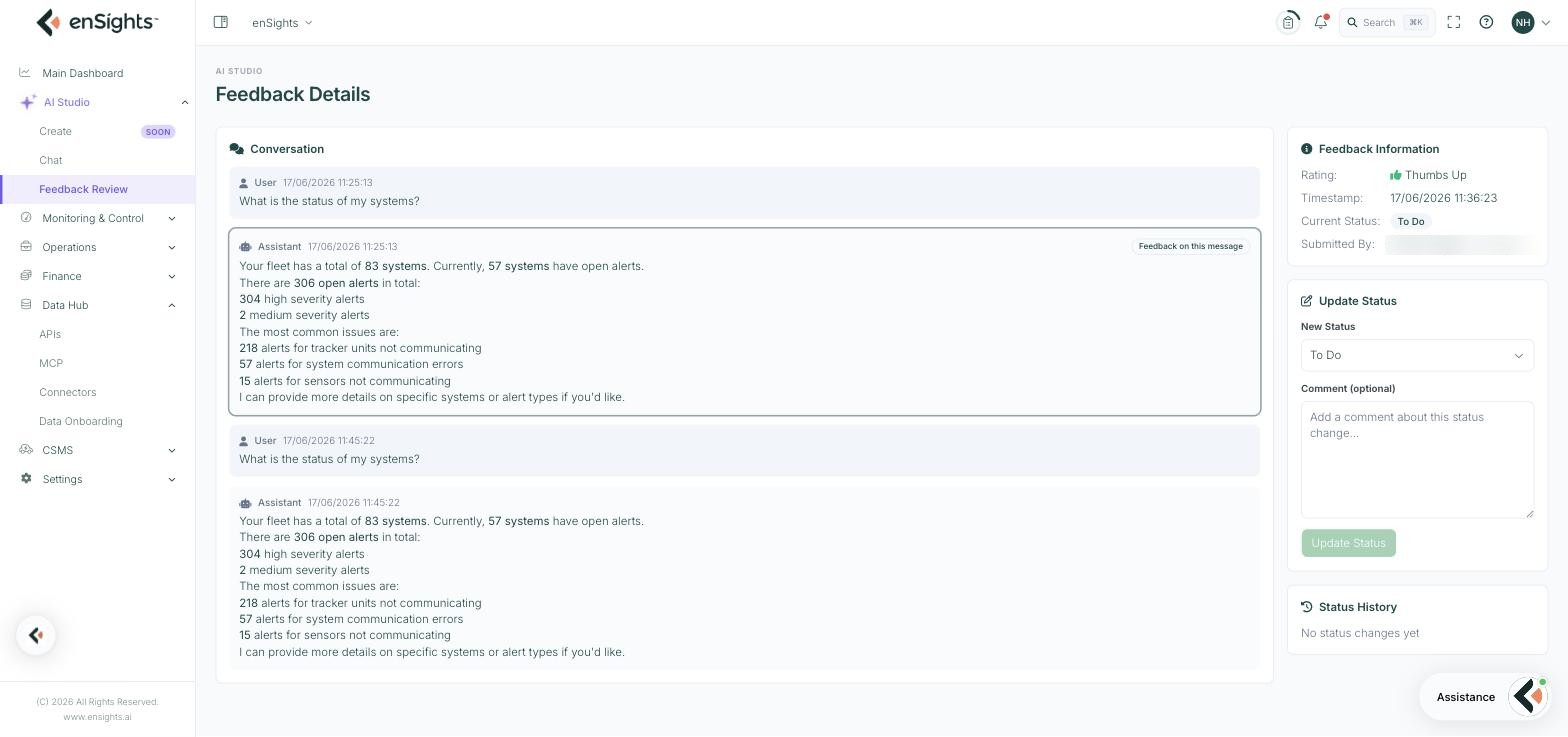Open the Assistance chat widget
1568x737 pixels.
tap(1484, 697)
